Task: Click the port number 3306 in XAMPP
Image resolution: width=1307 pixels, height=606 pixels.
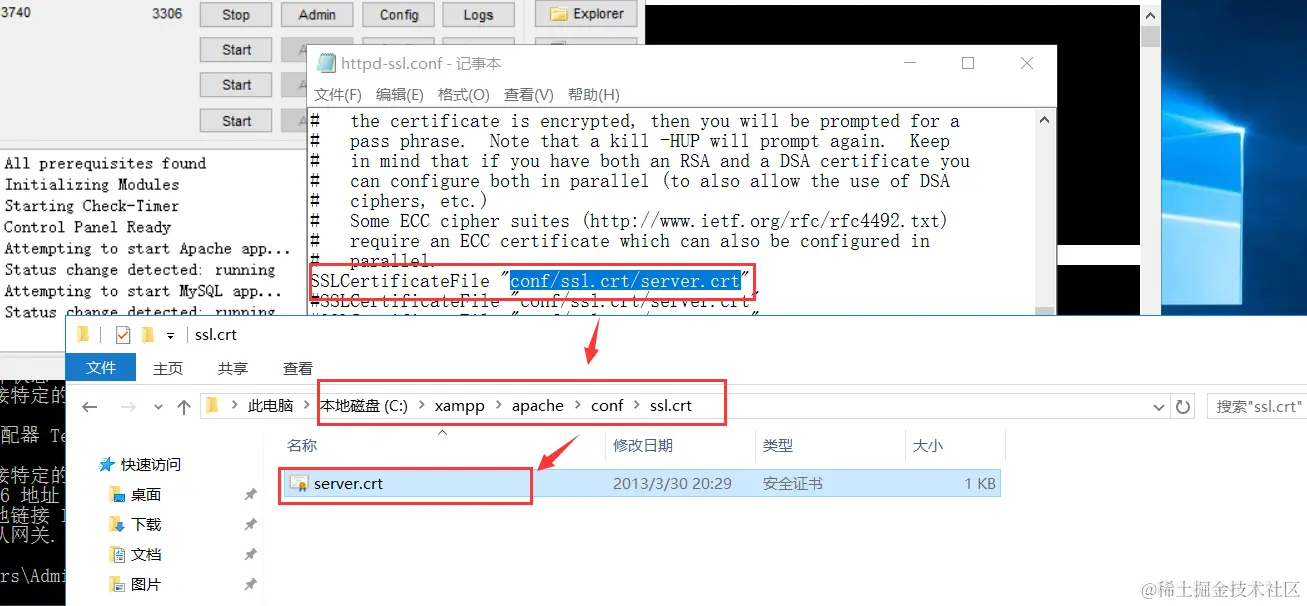Action: (x=167, y=14)
